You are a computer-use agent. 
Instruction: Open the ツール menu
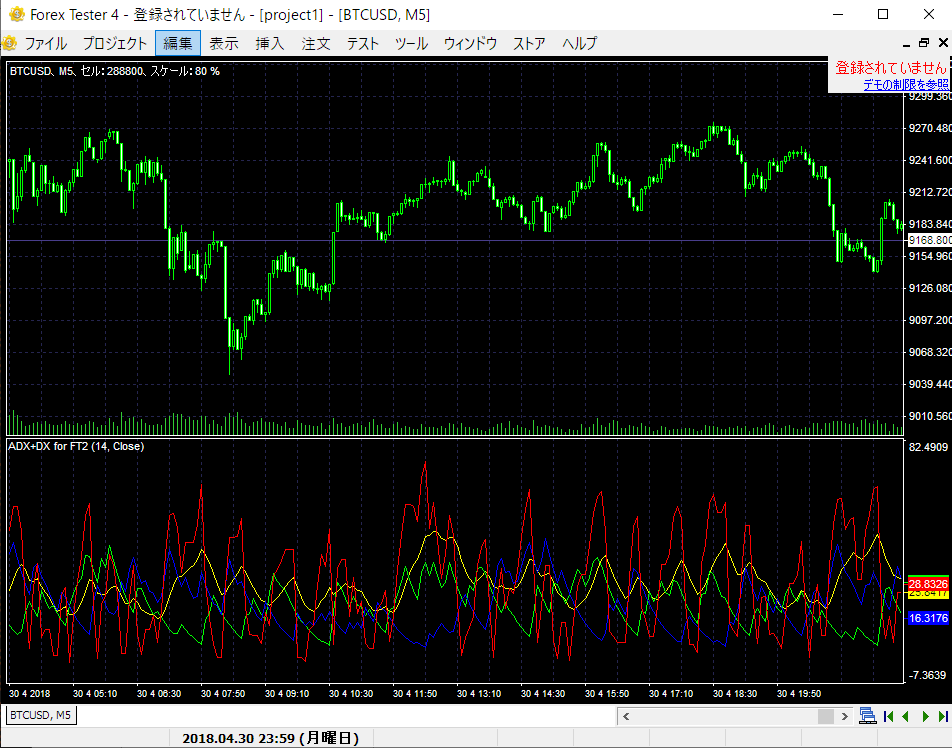412,44
